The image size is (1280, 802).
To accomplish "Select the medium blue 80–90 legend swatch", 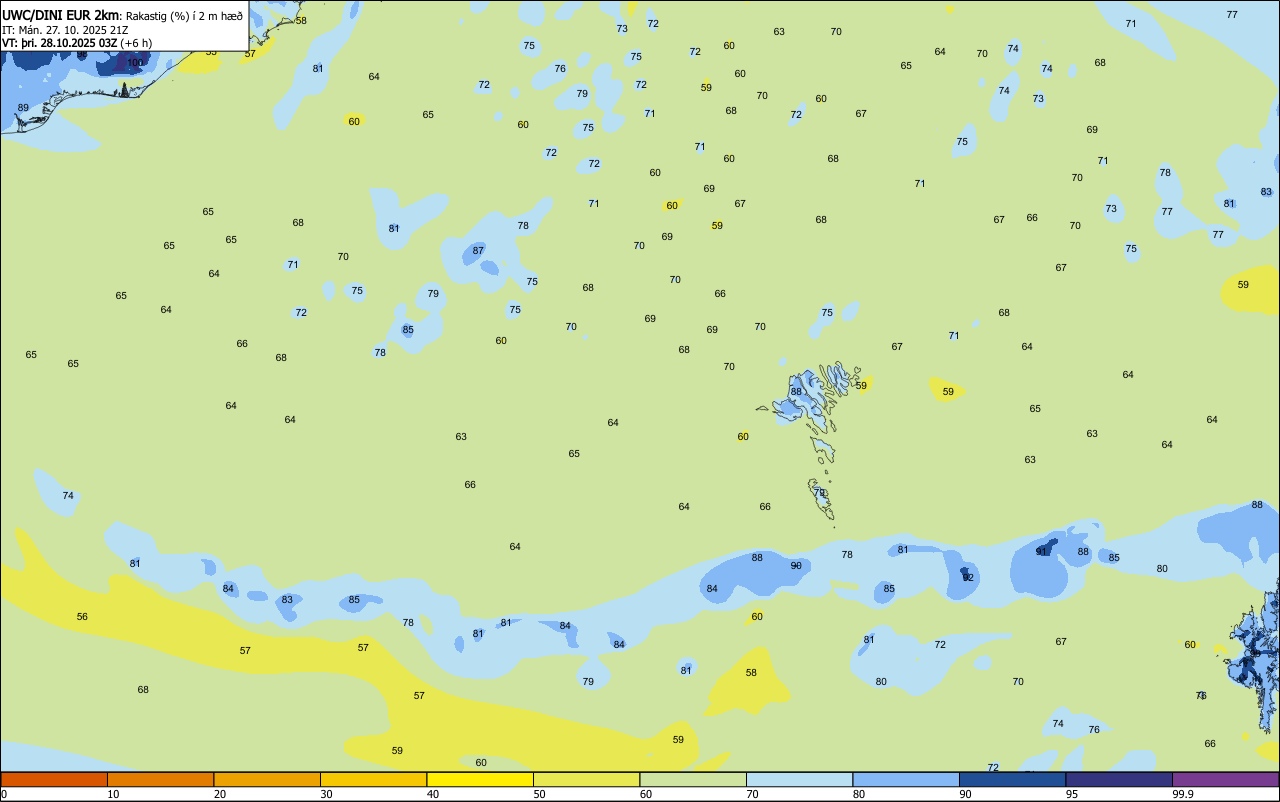I will pyautogui.click(x=906, y=779).
